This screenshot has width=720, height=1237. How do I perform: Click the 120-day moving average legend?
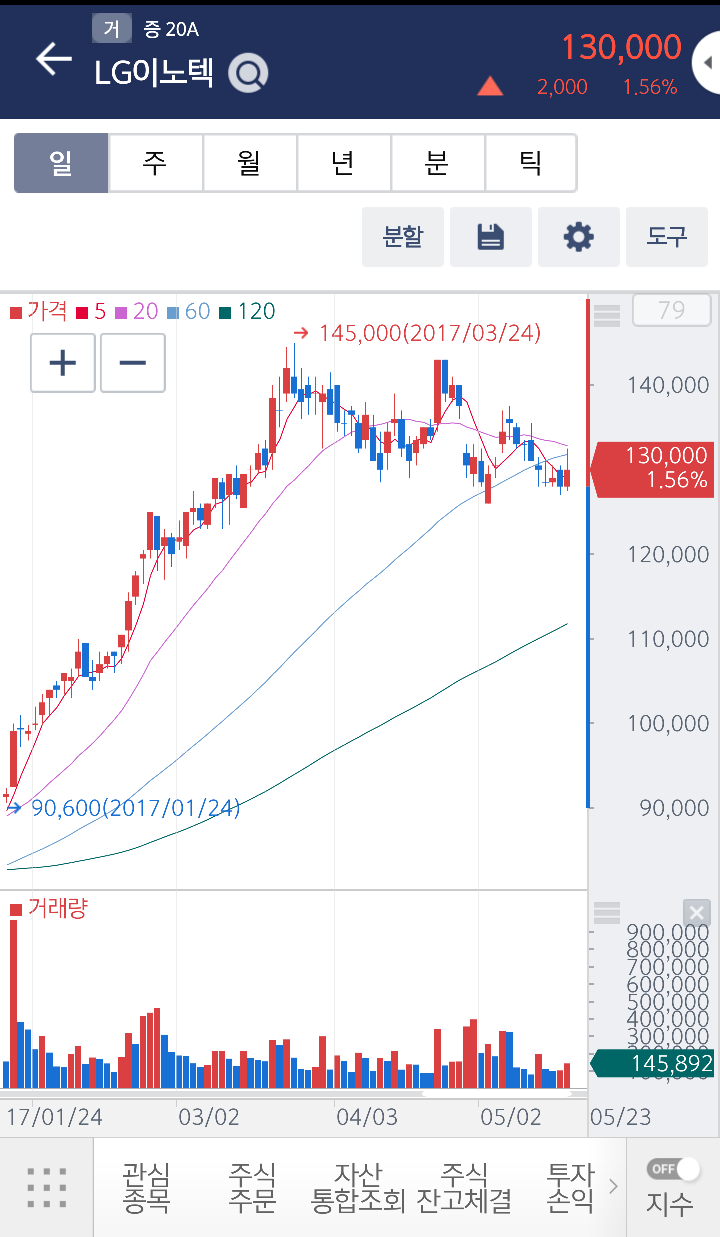click(x=248, y=312)
